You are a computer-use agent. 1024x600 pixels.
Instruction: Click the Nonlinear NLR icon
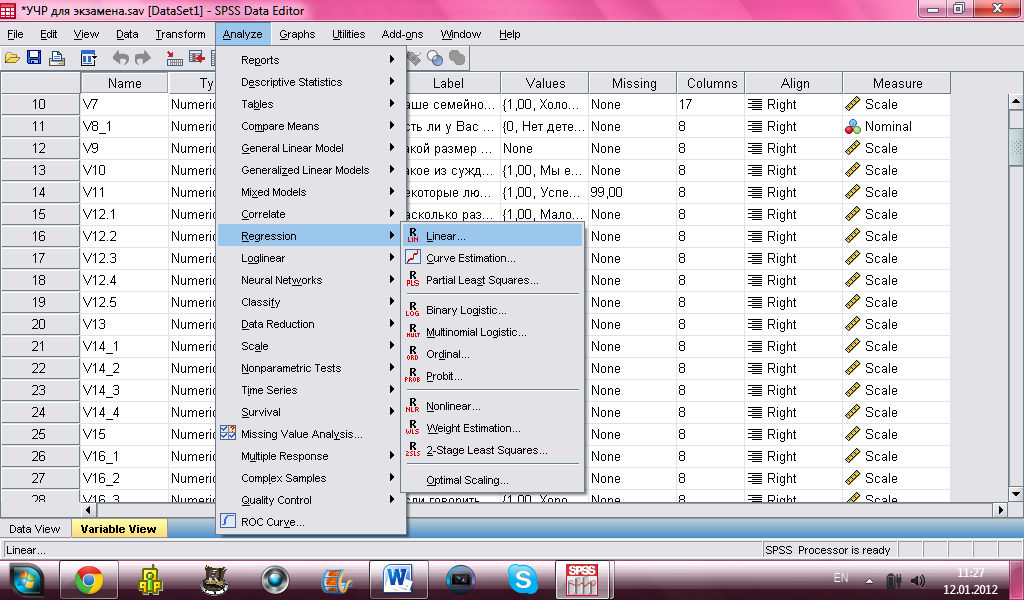pyautogui.click(x=413, y=405)
